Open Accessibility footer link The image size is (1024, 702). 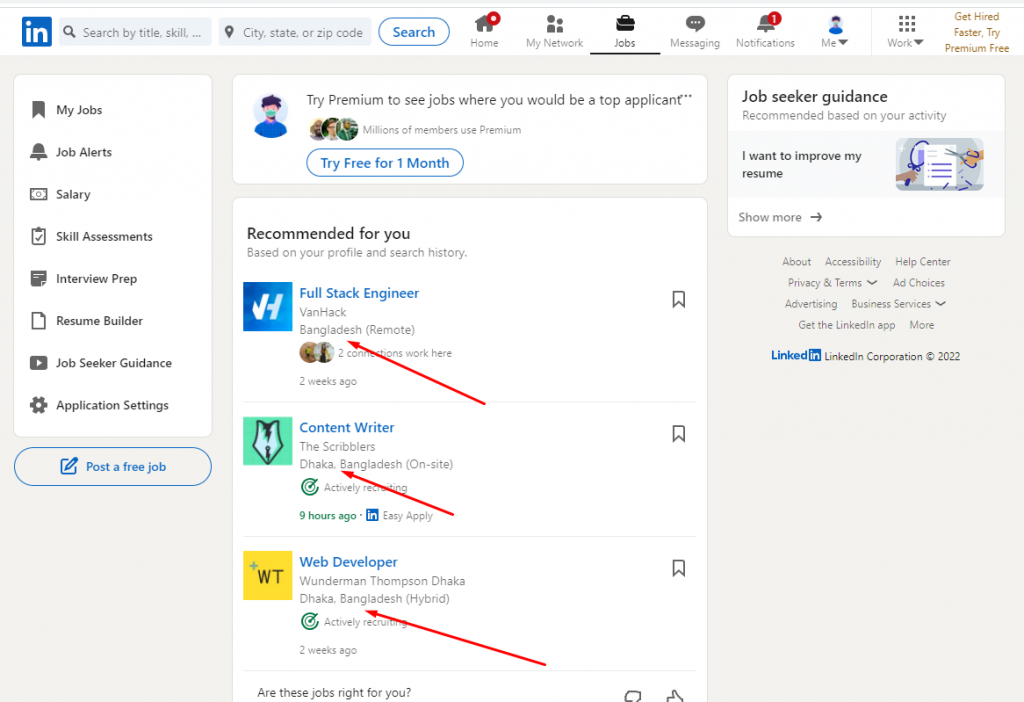[852, 262]
